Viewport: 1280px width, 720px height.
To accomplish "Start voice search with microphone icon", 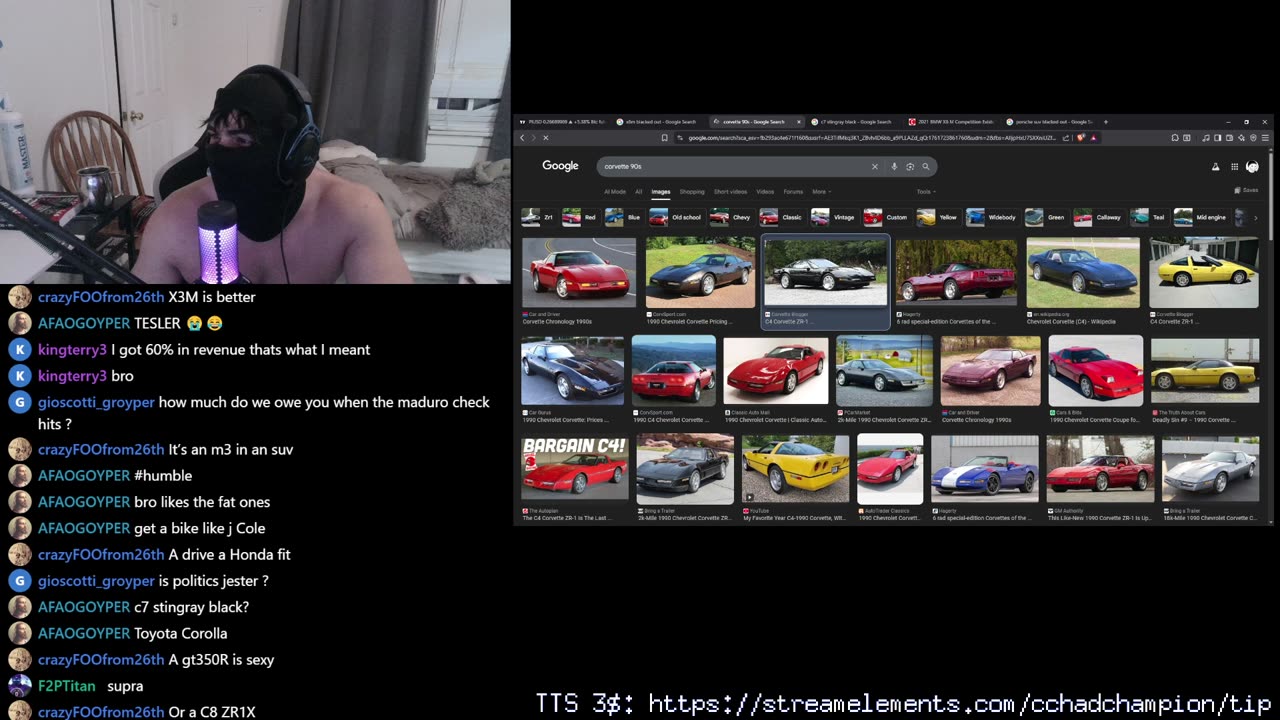I will point(894,167).
